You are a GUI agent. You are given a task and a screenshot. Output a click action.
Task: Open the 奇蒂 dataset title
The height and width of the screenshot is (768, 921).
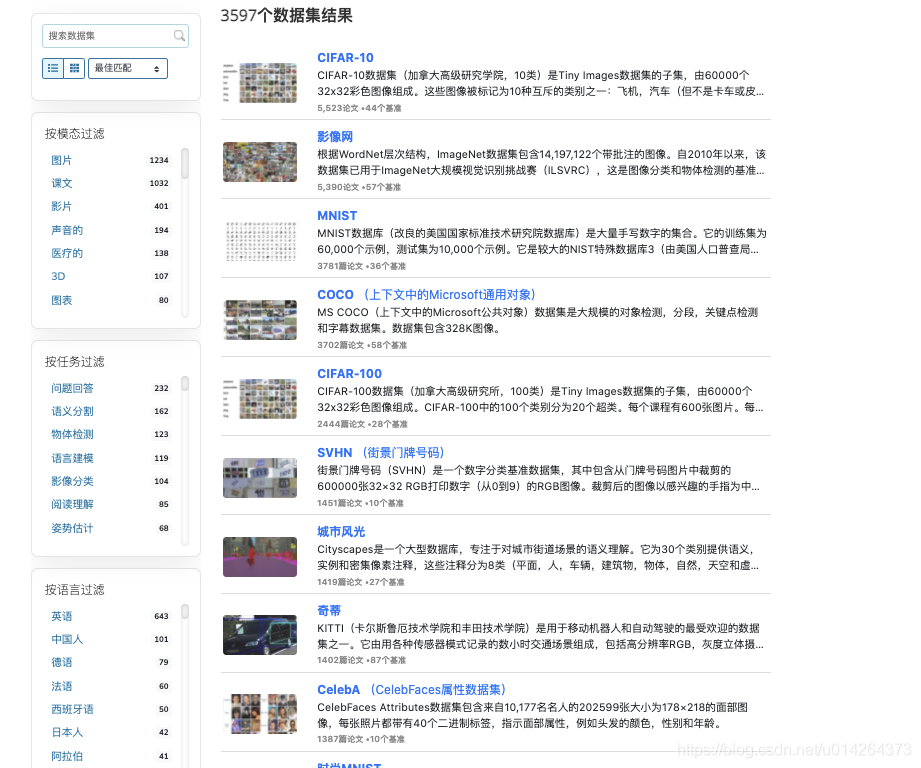(329, 611)
